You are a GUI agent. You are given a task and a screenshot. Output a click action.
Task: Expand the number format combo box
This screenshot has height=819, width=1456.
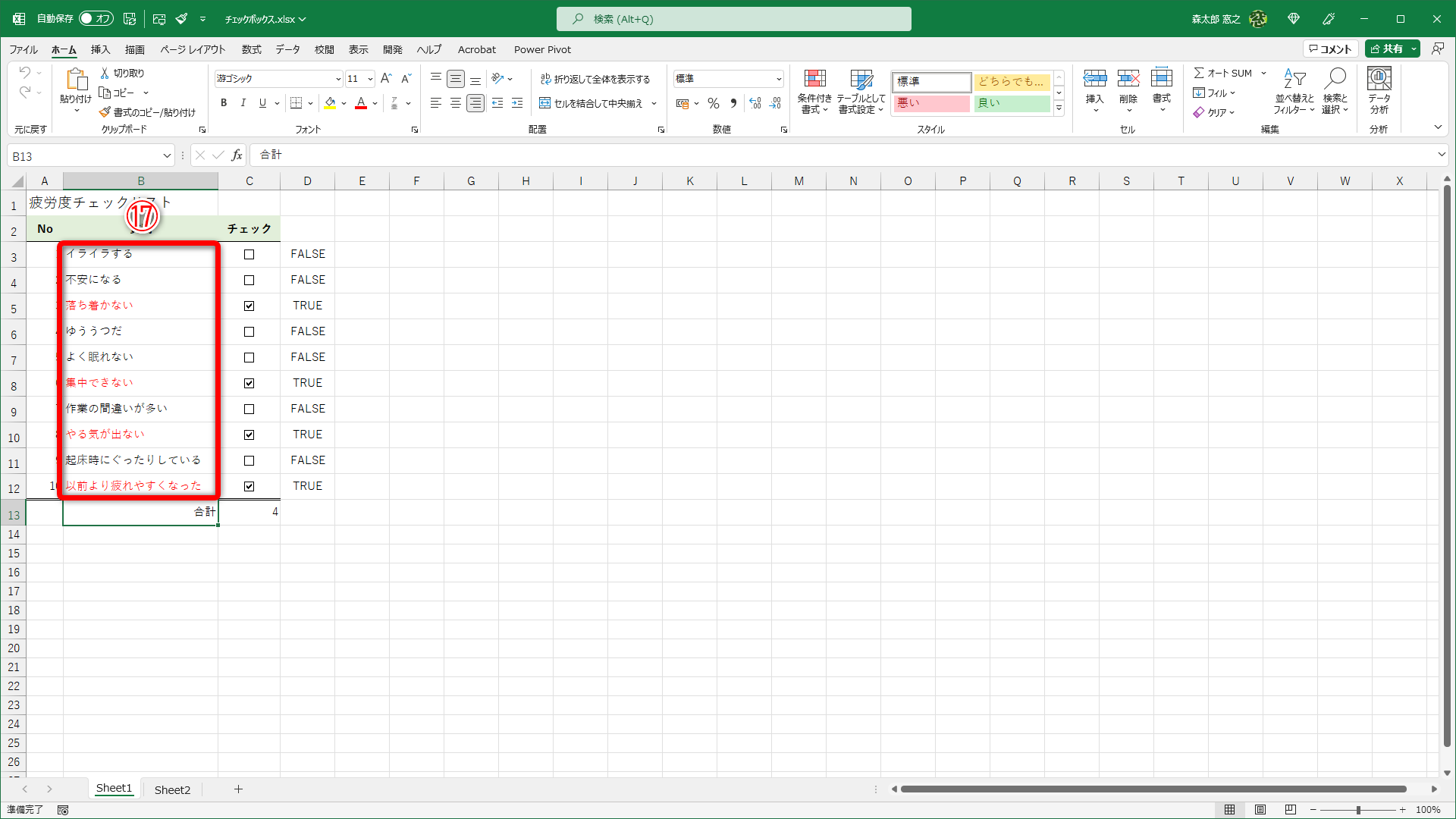pos(778,79)
